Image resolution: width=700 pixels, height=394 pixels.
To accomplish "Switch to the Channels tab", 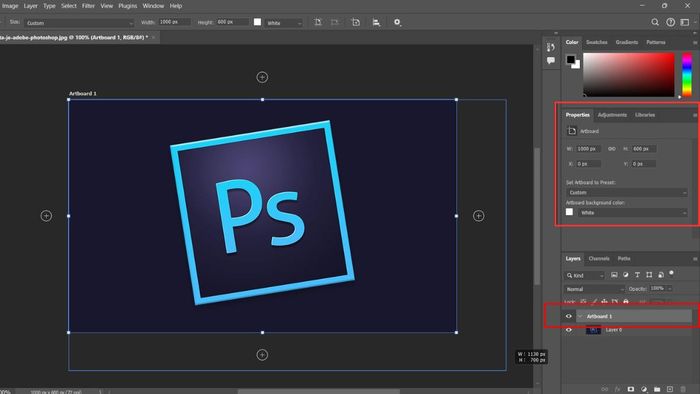I will [599, 259].
